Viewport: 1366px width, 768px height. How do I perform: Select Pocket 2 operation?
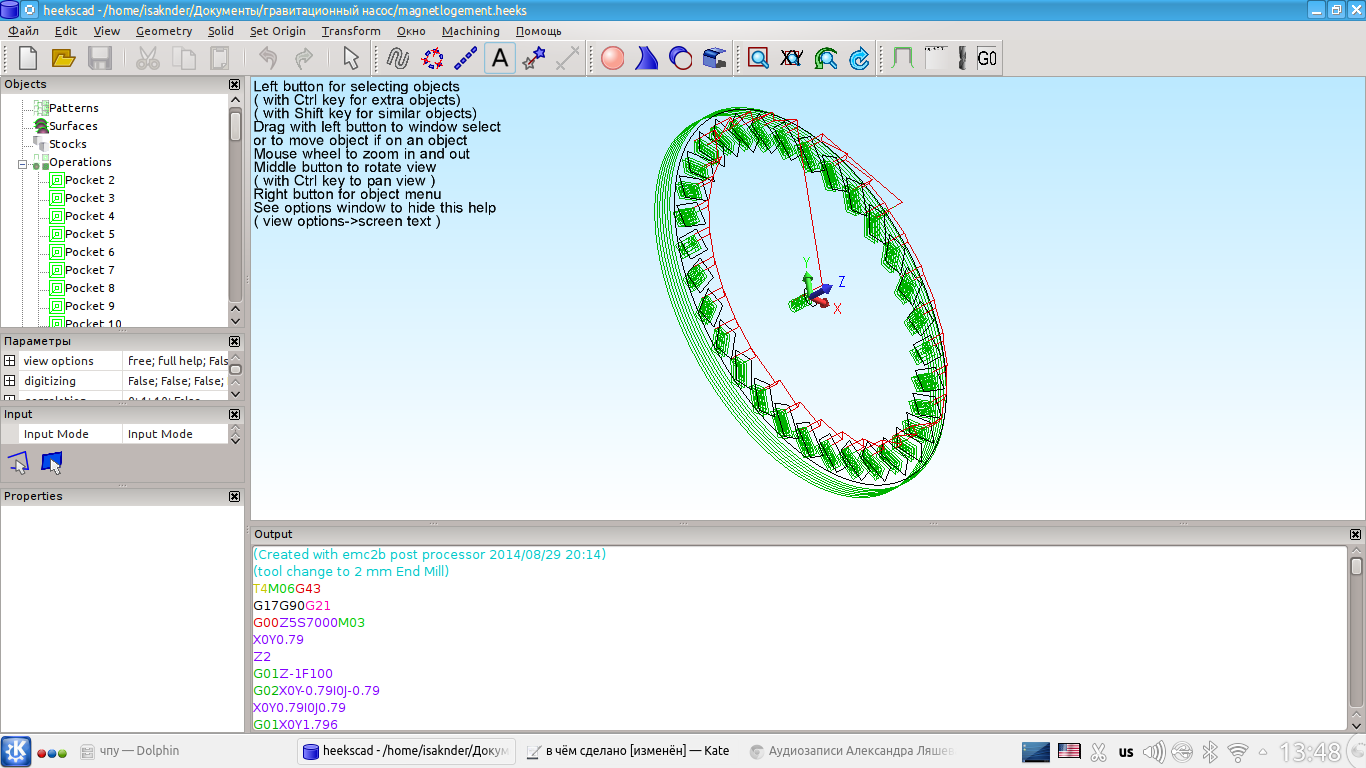[x=90, y=180]
